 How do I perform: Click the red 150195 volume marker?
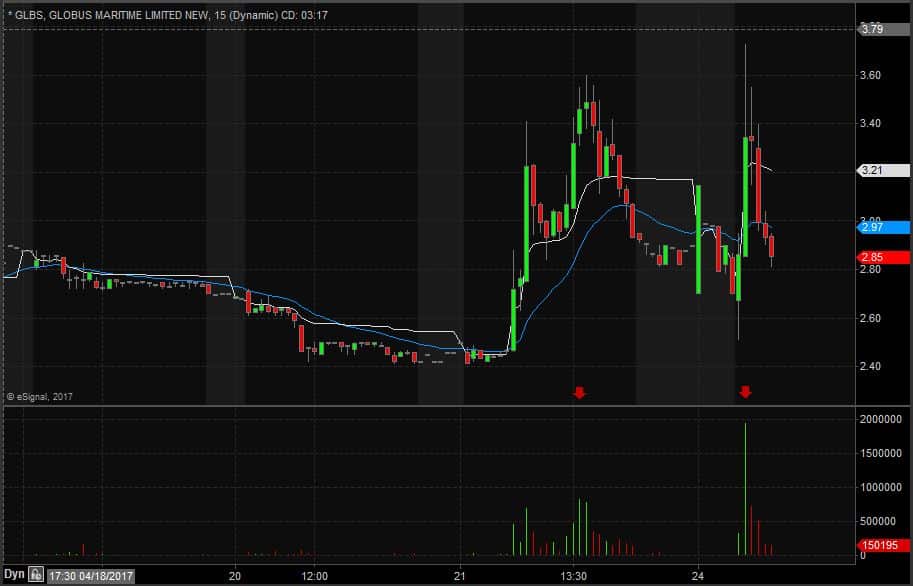click(883, 545)
